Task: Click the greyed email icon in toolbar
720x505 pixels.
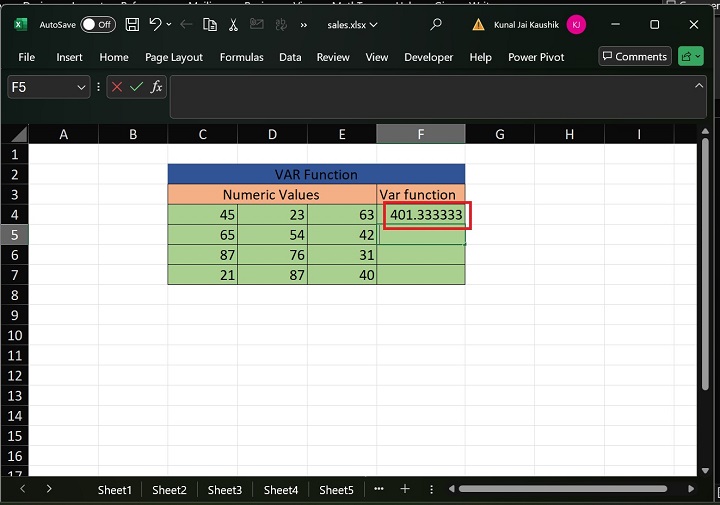Action: click(x=257, y=24)
